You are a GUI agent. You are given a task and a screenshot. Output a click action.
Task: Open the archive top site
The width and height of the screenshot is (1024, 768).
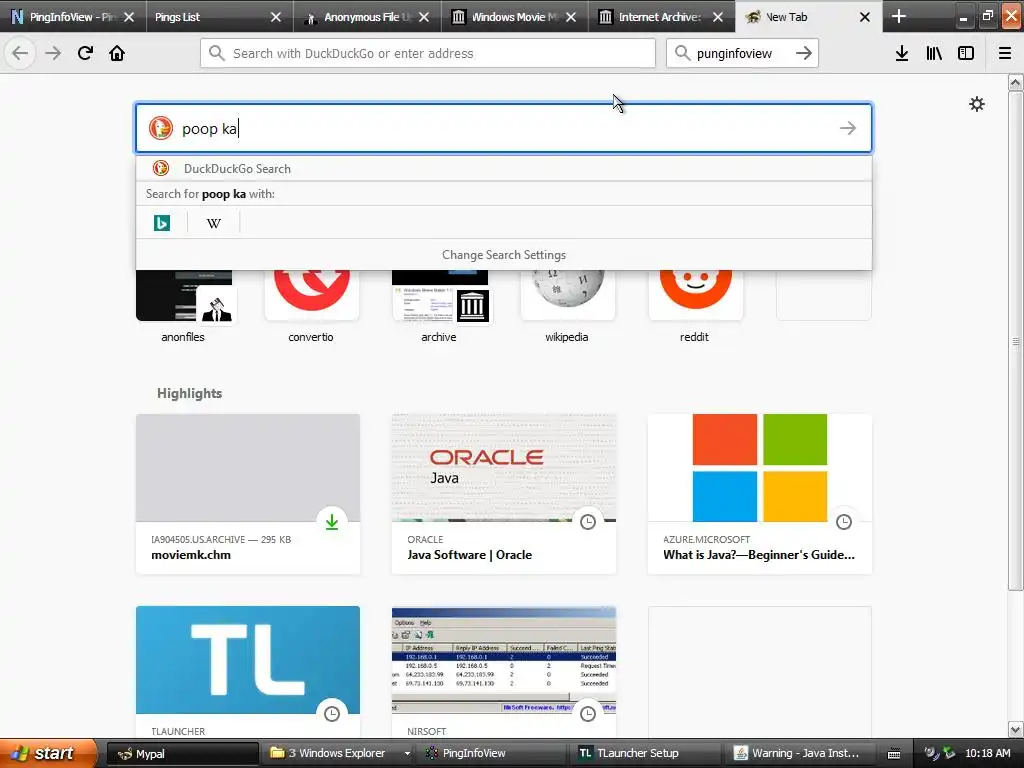(440, 307)
